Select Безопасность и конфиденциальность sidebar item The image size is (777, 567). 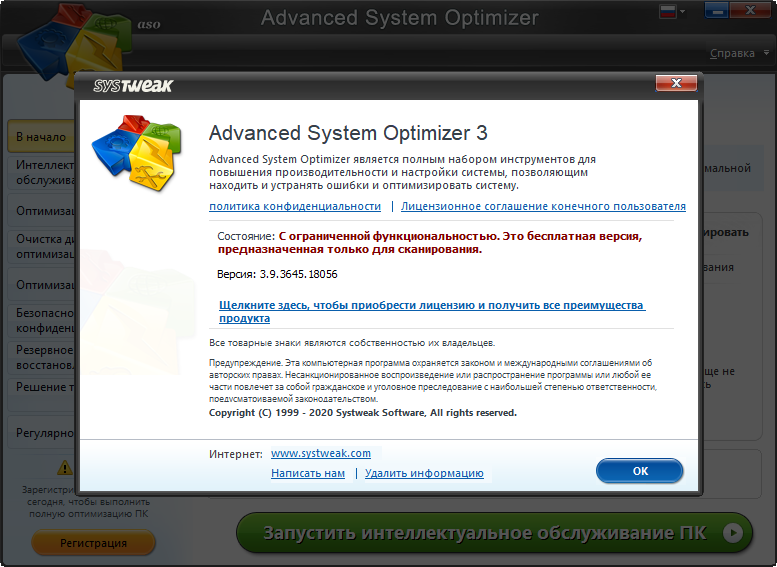[42, 321]
